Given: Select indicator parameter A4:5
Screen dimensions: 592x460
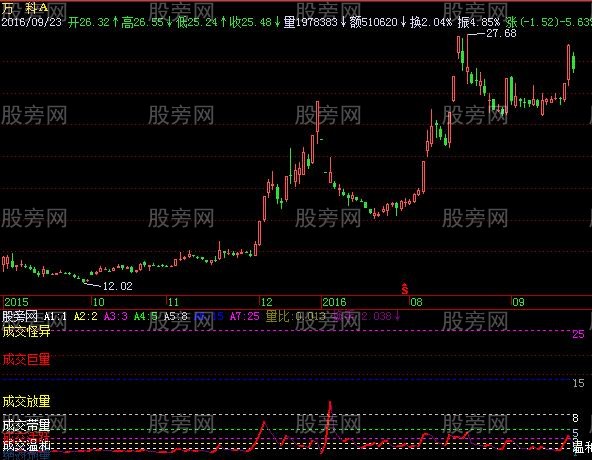Looking at the screenshot, I should (145, 316).
